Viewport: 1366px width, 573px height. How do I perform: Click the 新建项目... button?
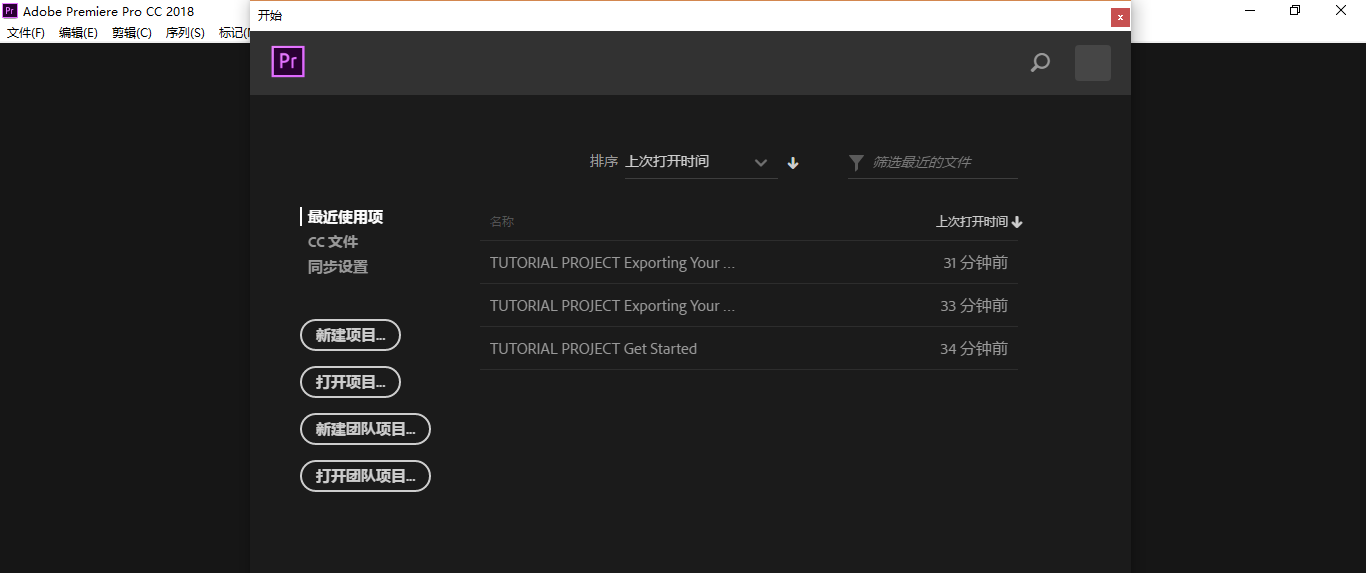point(350,335)
